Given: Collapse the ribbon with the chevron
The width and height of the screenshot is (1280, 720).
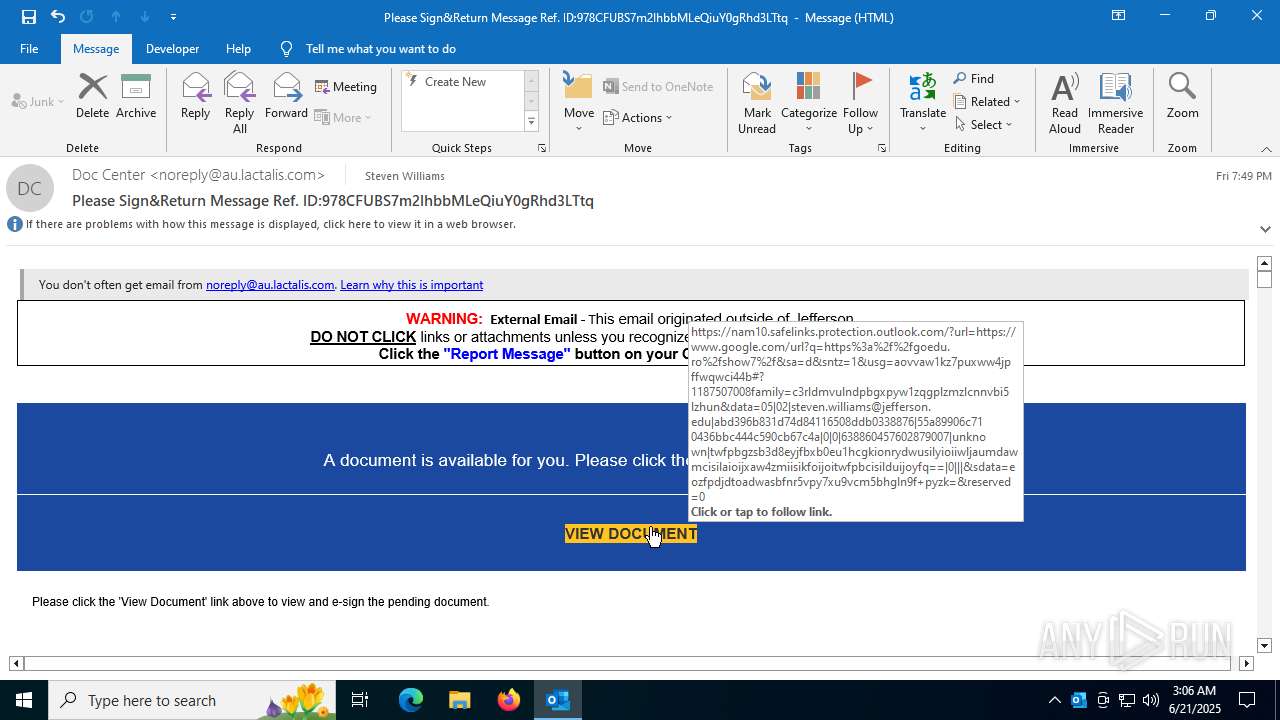Looking at the screenshot, I should point(1266,149).
